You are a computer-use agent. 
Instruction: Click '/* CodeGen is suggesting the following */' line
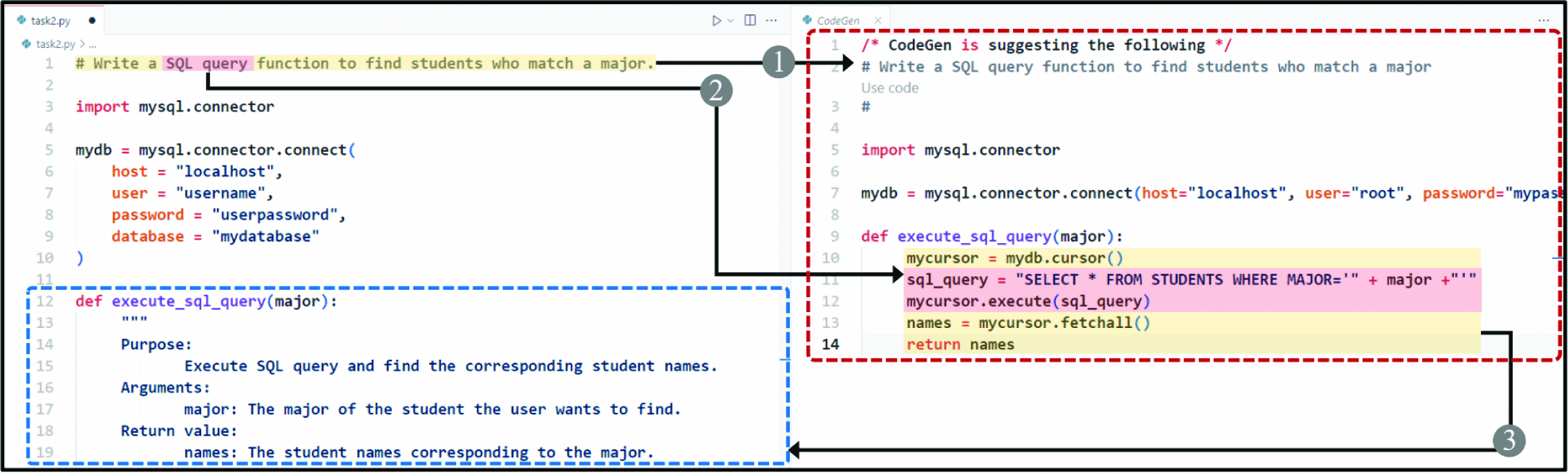point(1046,45)
